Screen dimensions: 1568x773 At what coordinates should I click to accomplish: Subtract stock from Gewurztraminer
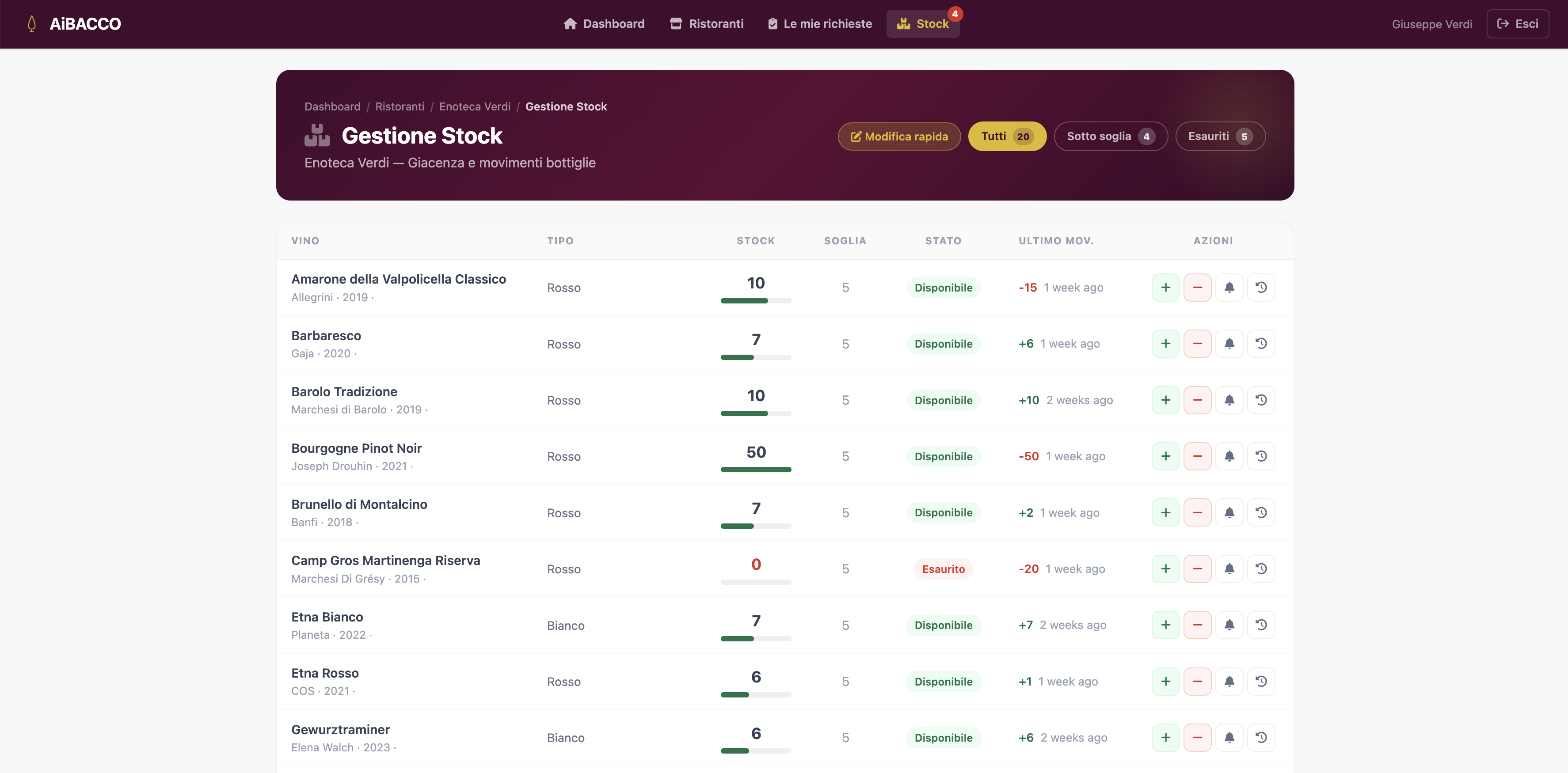[x=1197, y=738]
